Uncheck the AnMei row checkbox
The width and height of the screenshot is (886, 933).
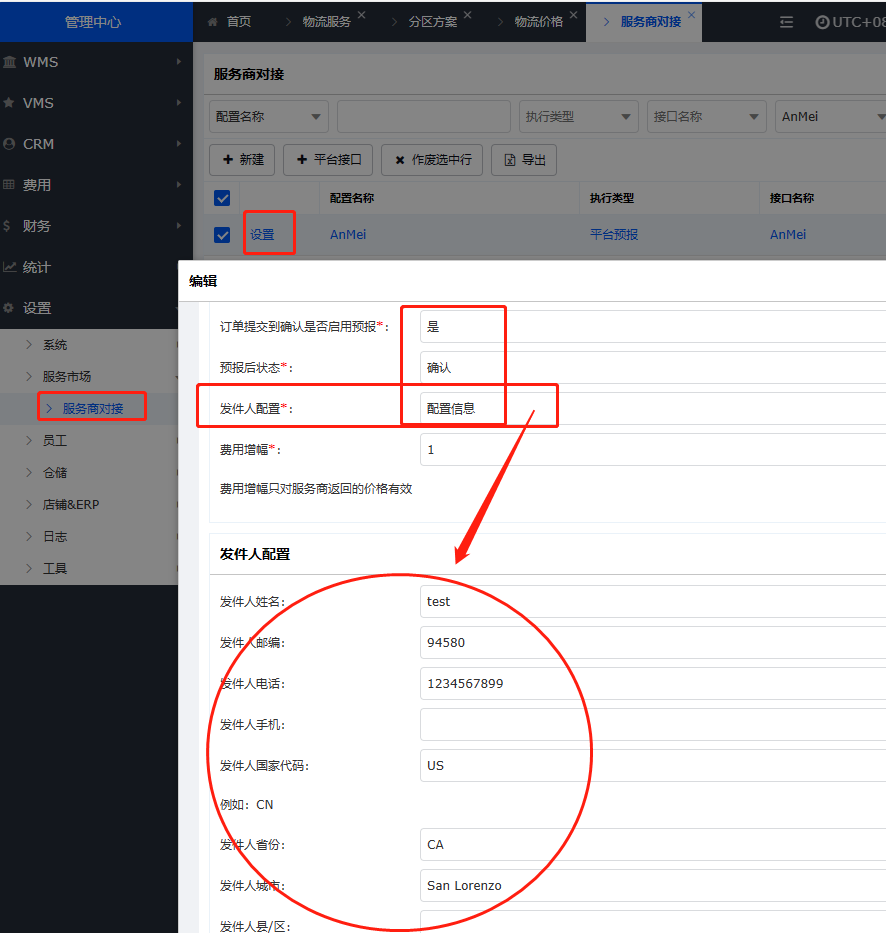coord(222,235)
